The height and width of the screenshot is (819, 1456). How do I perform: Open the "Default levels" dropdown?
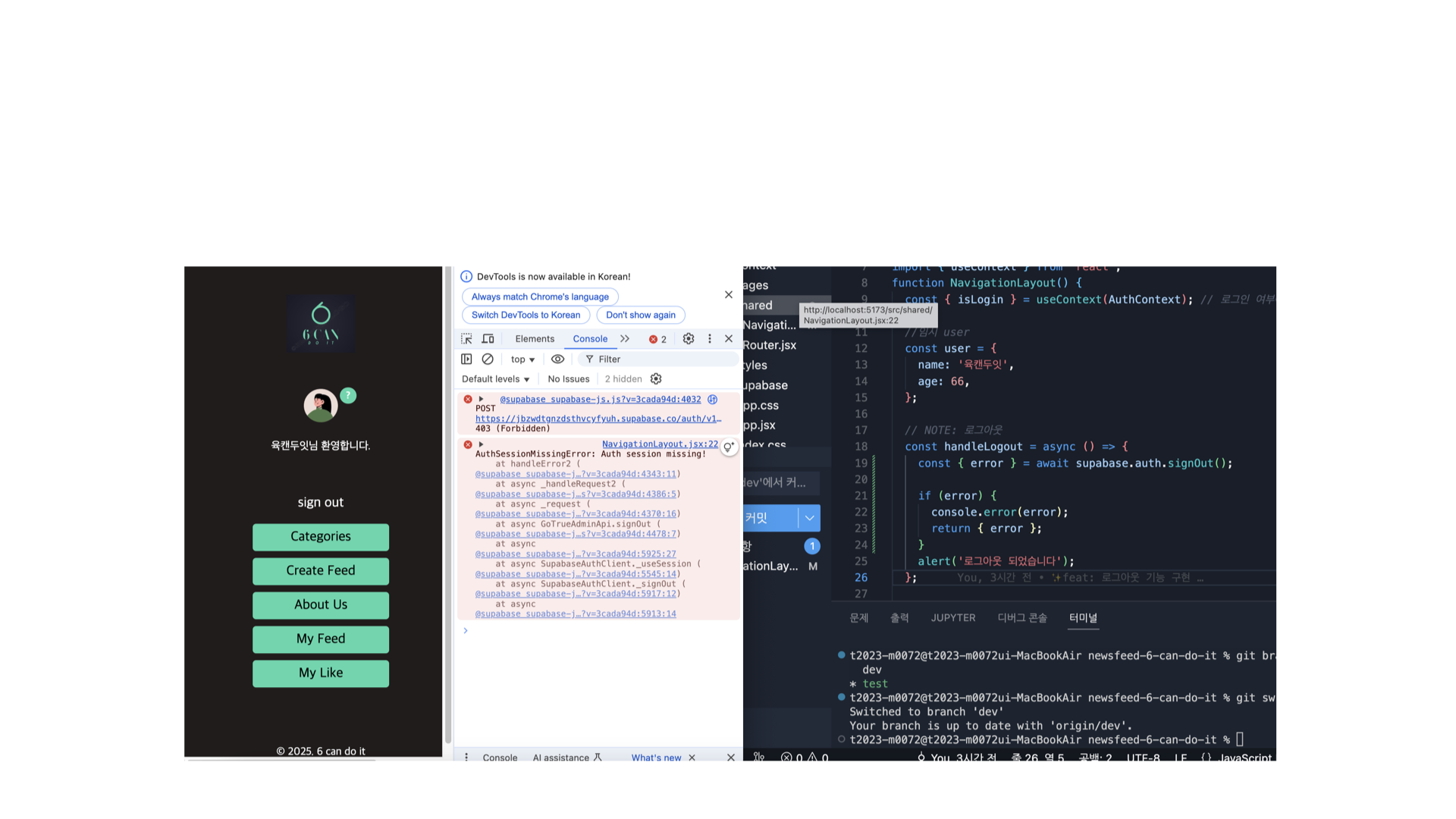pyautogui.click(x=494, y=378)
